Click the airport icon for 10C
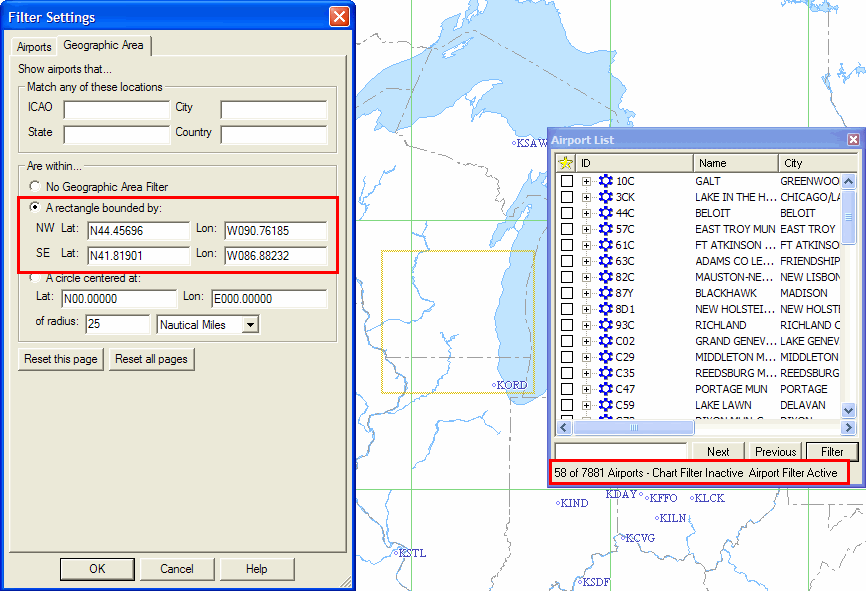Image resolution: width=866 pixels, height=591 pixels. pos(606,181)
